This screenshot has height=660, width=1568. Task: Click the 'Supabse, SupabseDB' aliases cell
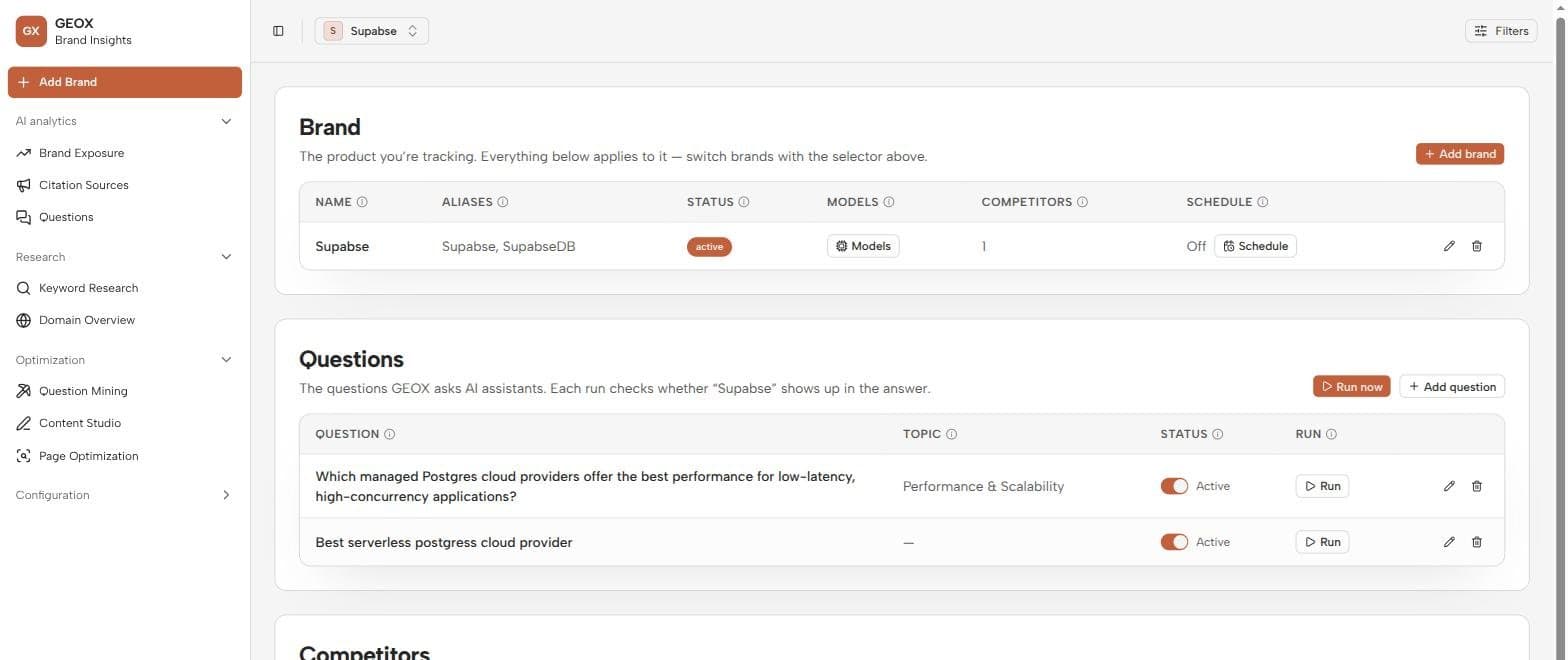tap(508, 246)
